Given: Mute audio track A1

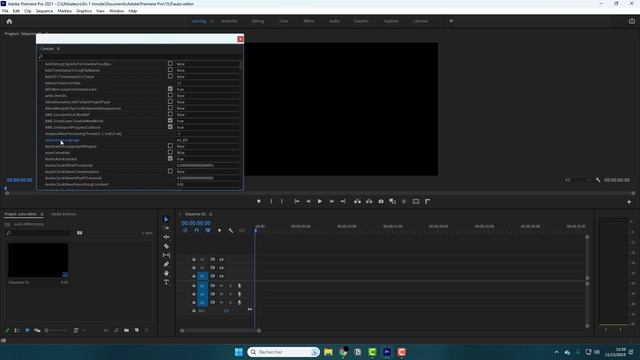Looking at the screenshot, I should (x=221, y=286).
